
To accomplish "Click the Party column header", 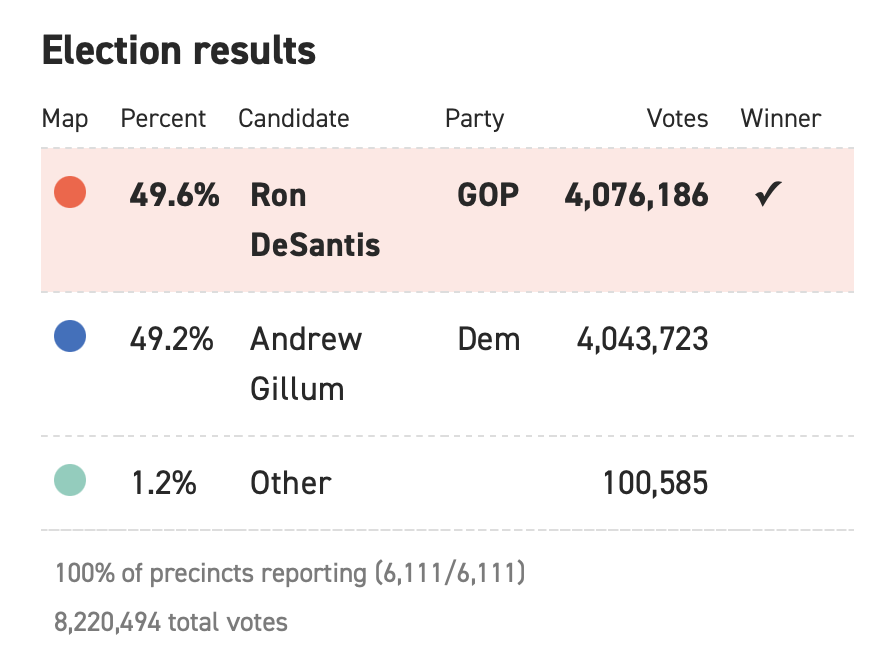I will click(x=474, y=119).
